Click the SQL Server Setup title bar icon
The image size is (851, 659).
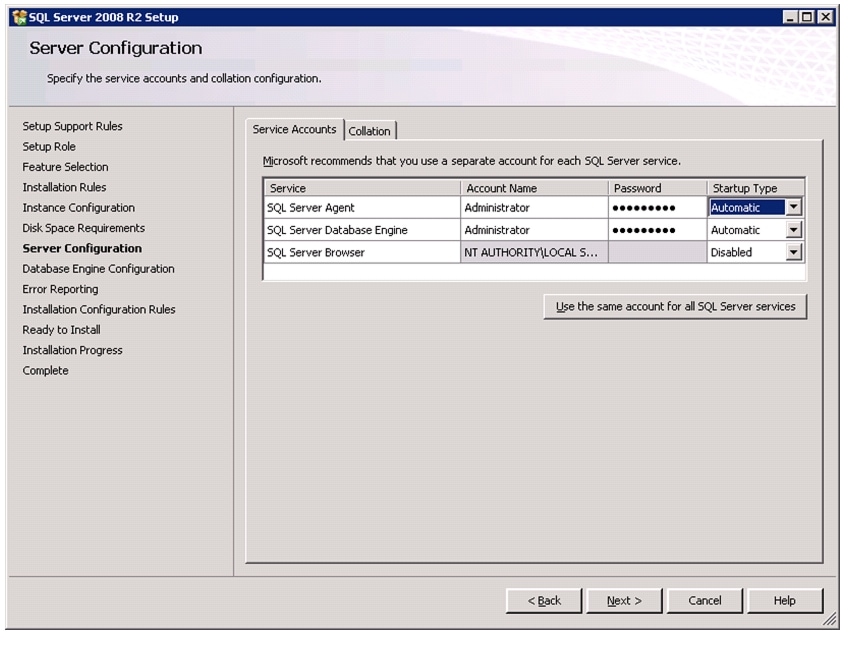click(x=17, y=17)
